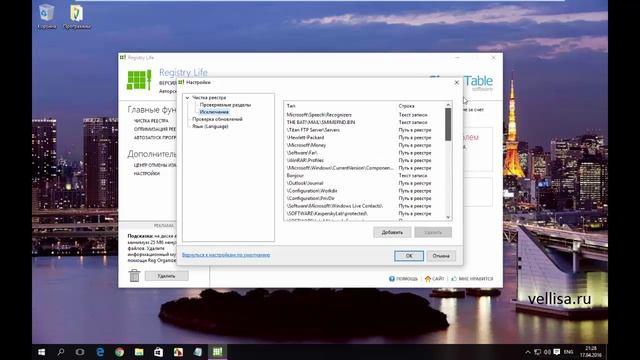The width and height of the screenshot is (640, 360).
Task: Cancel the dialog with Отмена
Action: click(x=441, y=256)
